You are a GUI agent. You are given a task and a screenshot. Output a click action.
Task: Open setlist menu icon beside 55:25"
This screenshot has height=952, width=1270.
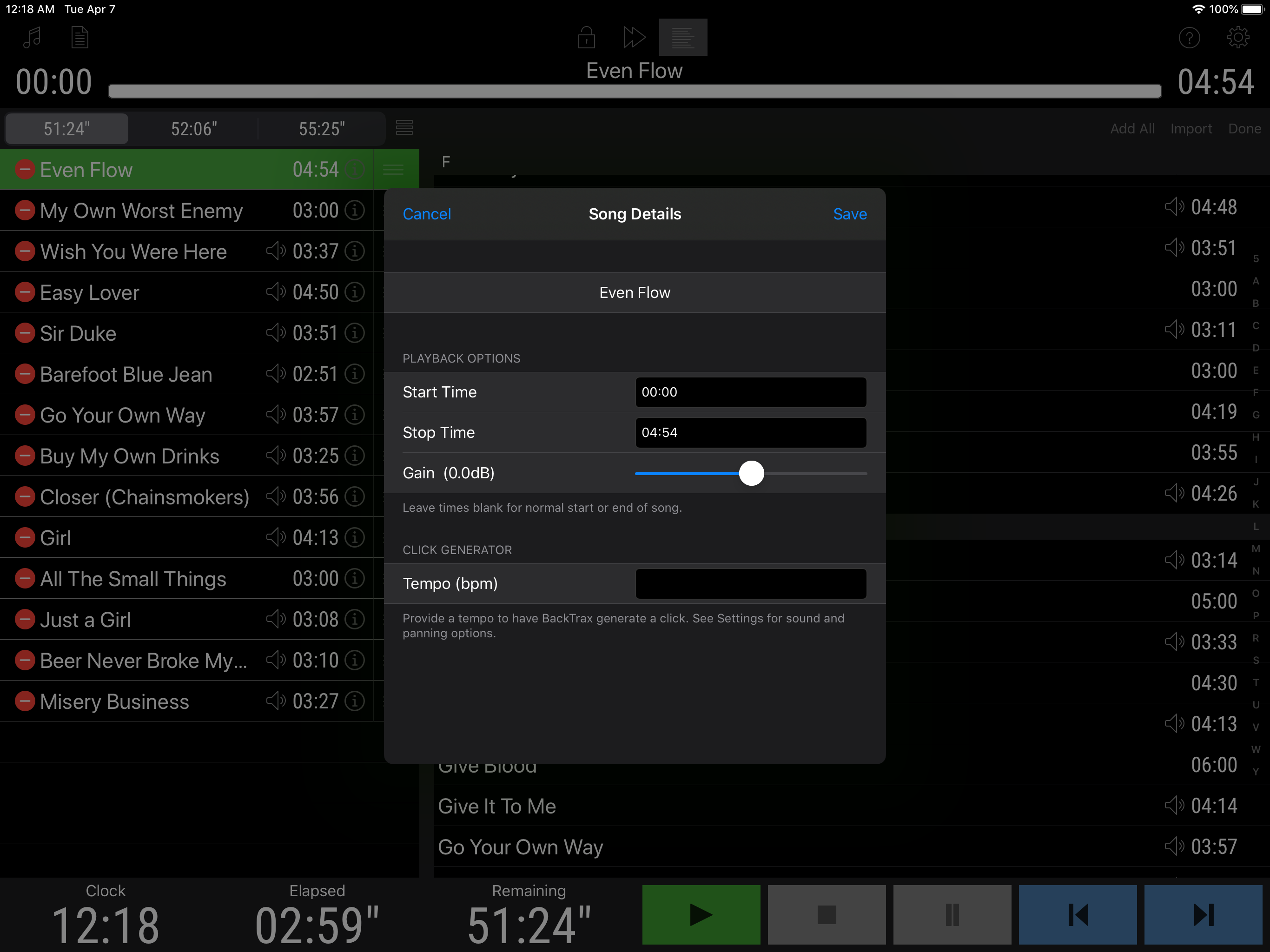tap(404, 128)
